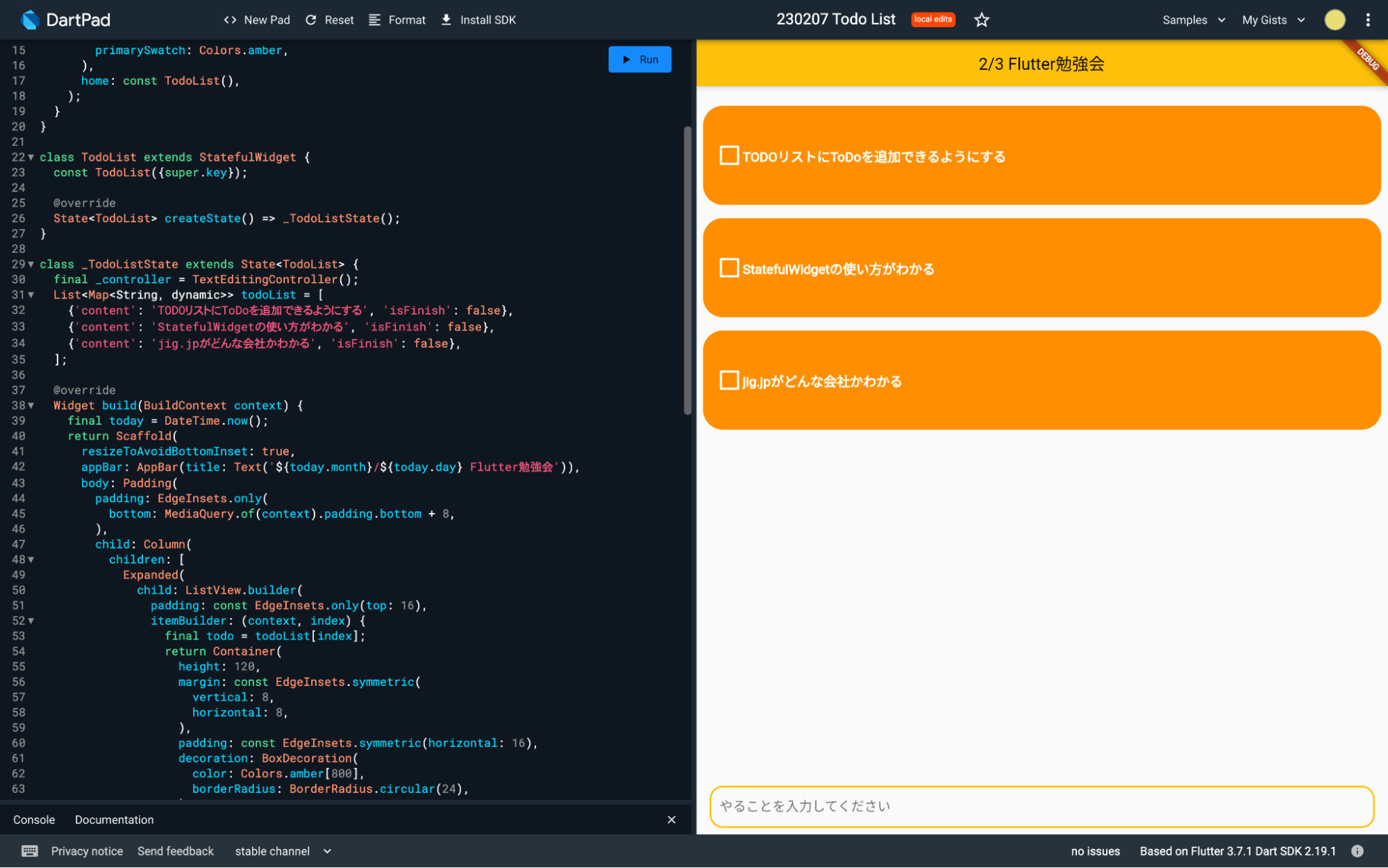Screen dimensions: 1388x868
Task: Click the orange card 'TODOリストにToDoを追加できるようにする'
Action: 1042,156
